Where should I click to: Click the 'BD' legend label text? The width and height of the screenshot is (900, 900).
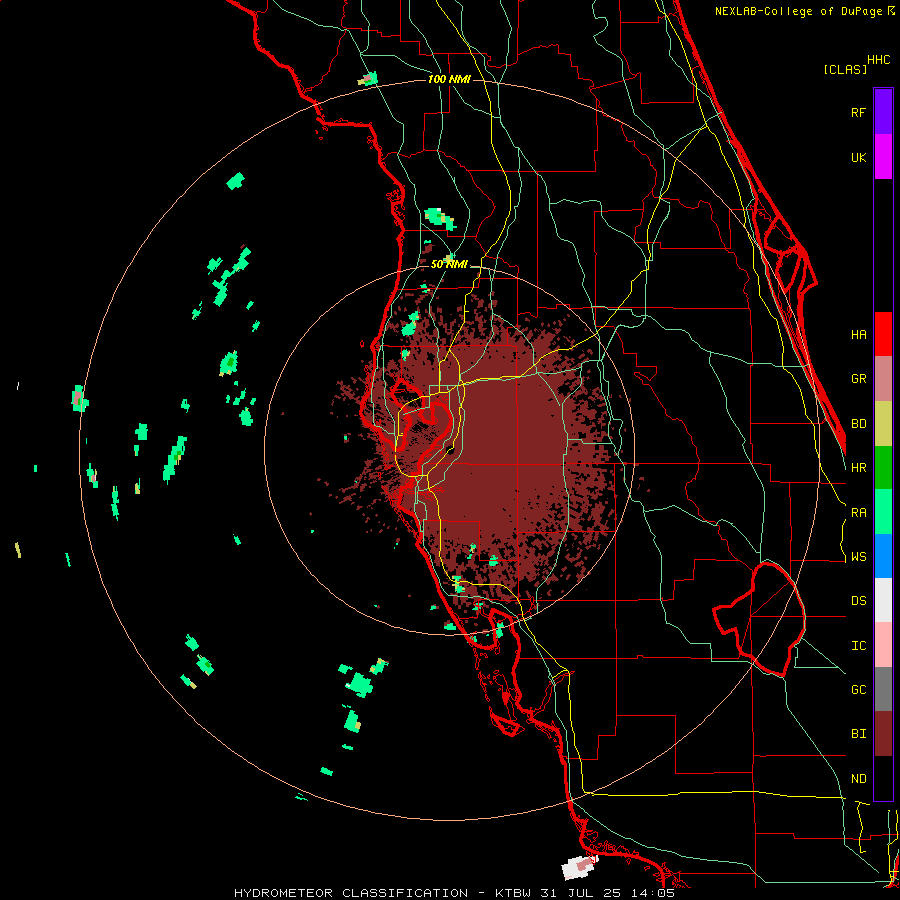point(858,424)
